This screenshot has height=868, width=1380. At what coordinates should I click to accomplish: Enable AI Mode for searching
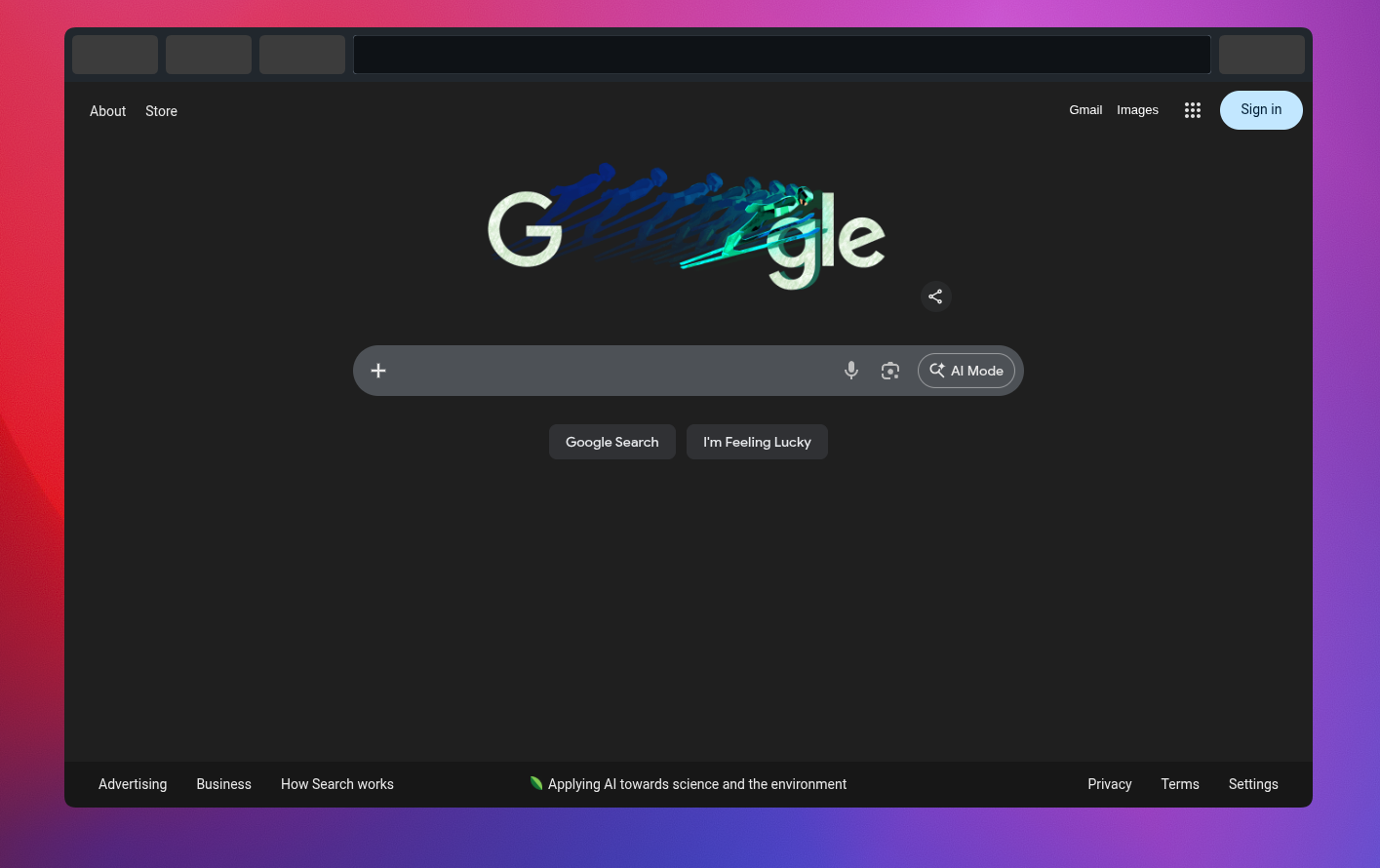966,371
